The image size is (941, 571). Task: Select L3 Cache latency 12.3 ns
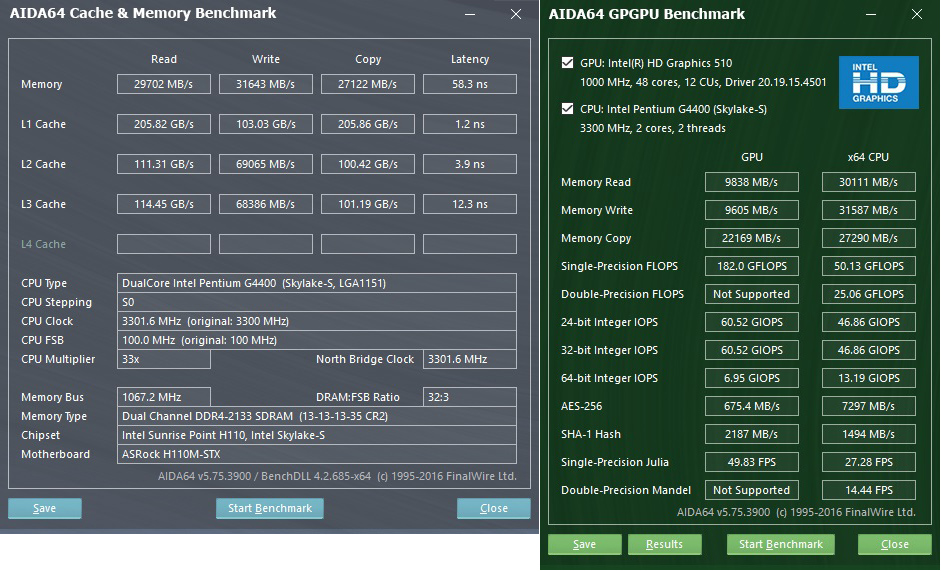[x=470, y=204]
